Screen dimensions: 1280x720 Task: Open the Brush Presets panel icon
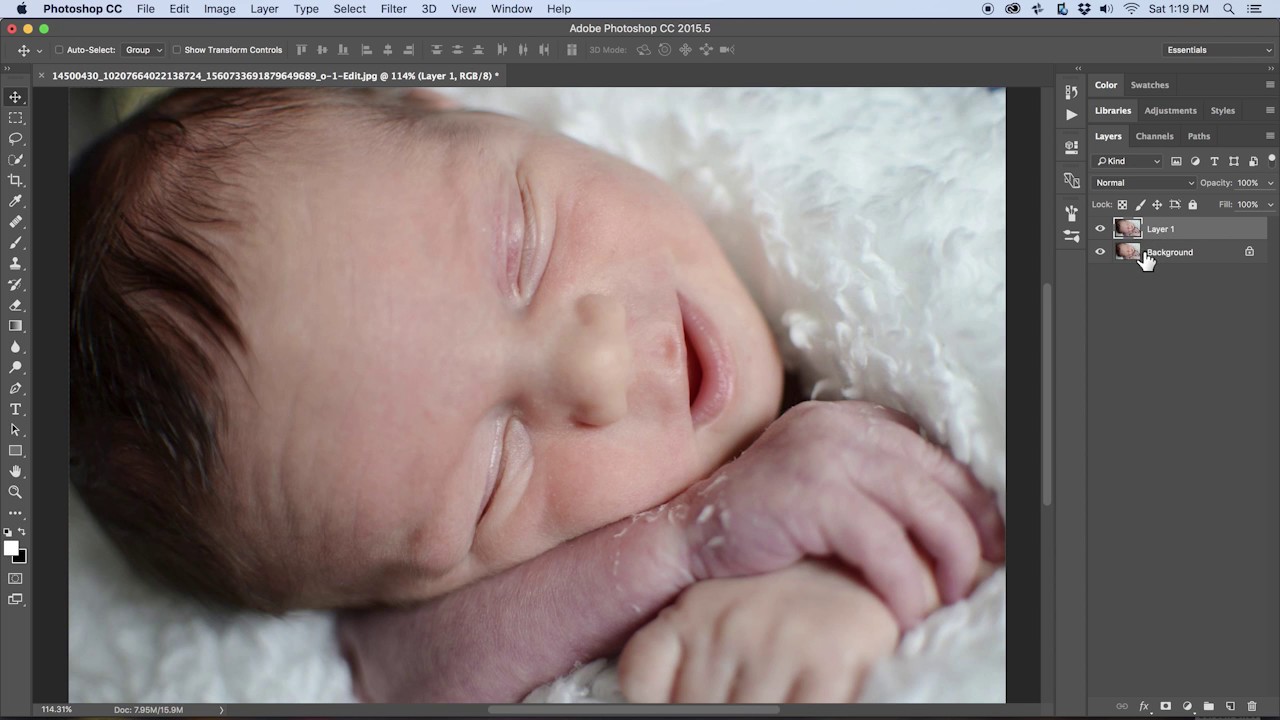click(1071, 236)
